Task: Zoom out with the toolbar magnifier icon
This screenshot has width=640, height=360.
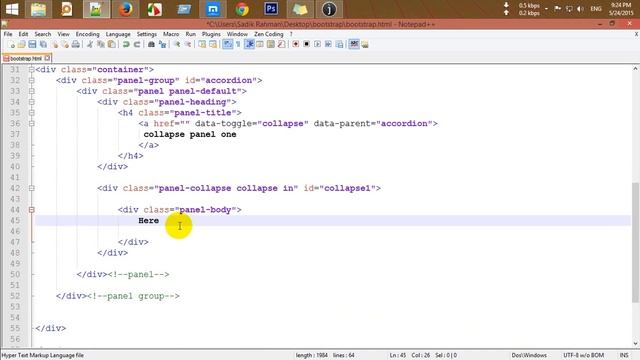Action: tap(188, 44)
